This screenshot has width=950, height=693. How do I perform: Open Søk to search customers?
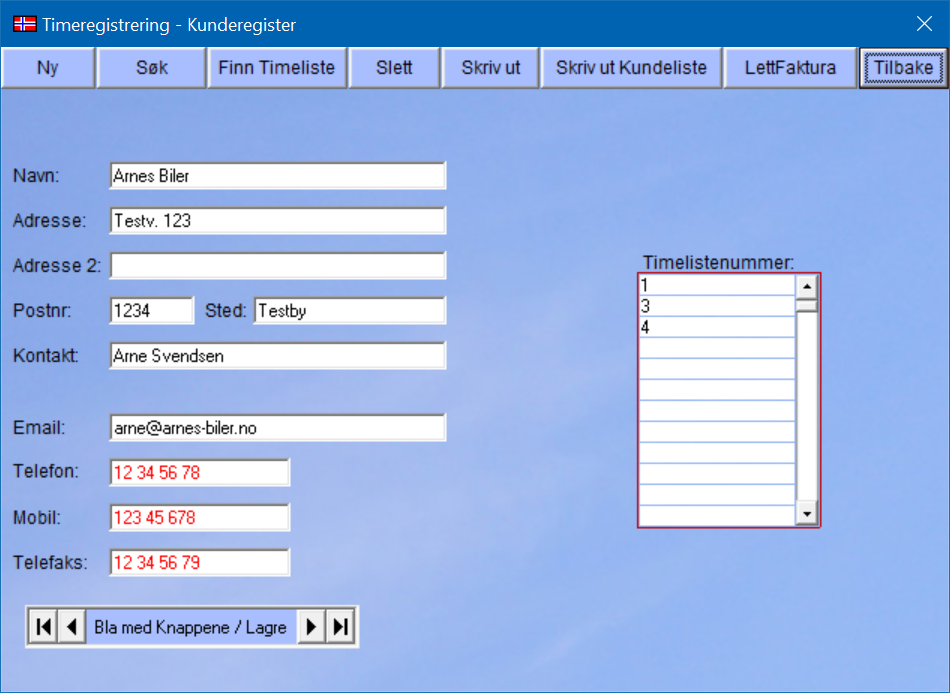coord(152,68)
